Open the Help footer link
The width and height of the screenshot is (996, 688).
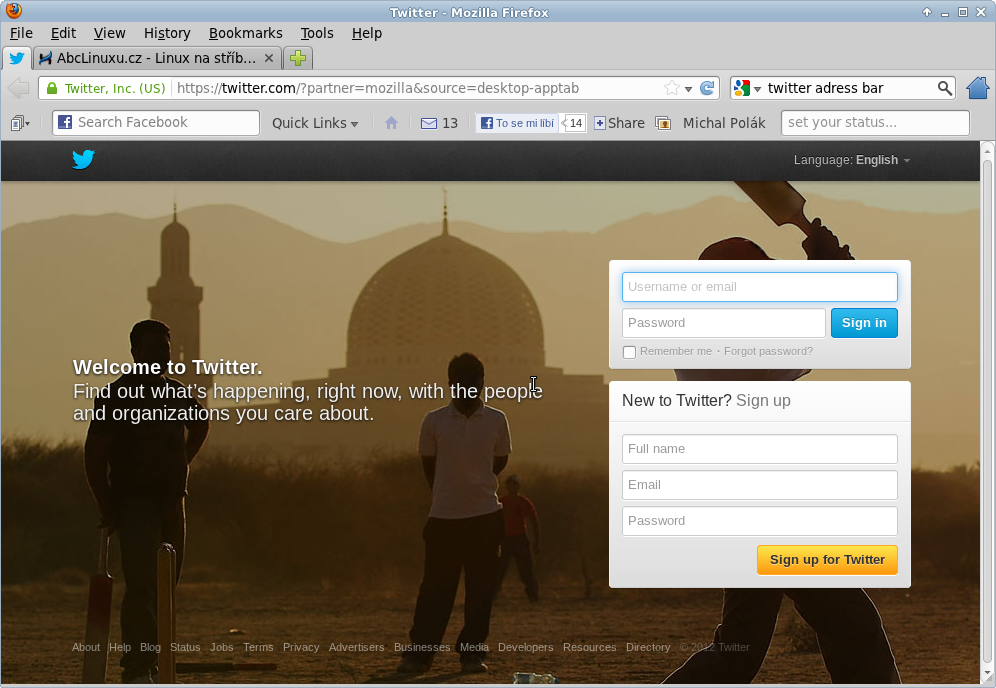(120, 647)
